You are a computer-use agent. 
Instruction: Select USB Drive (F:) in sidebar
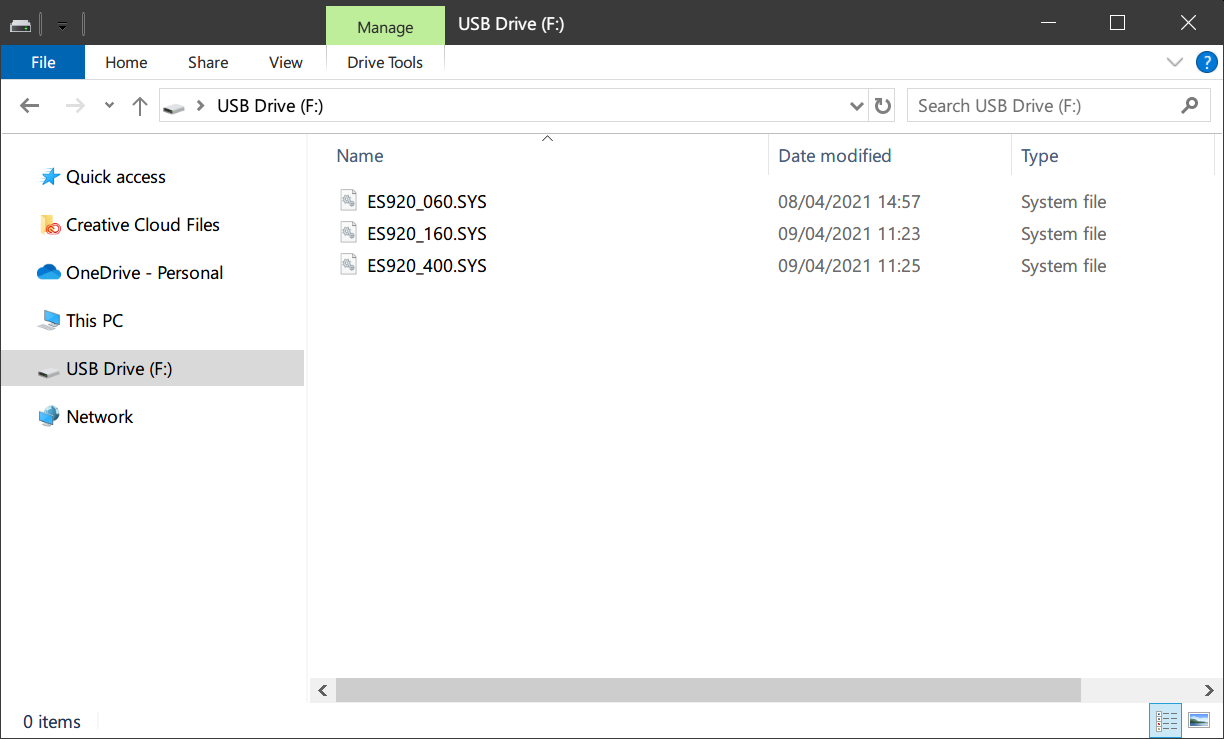pos(119,369)
